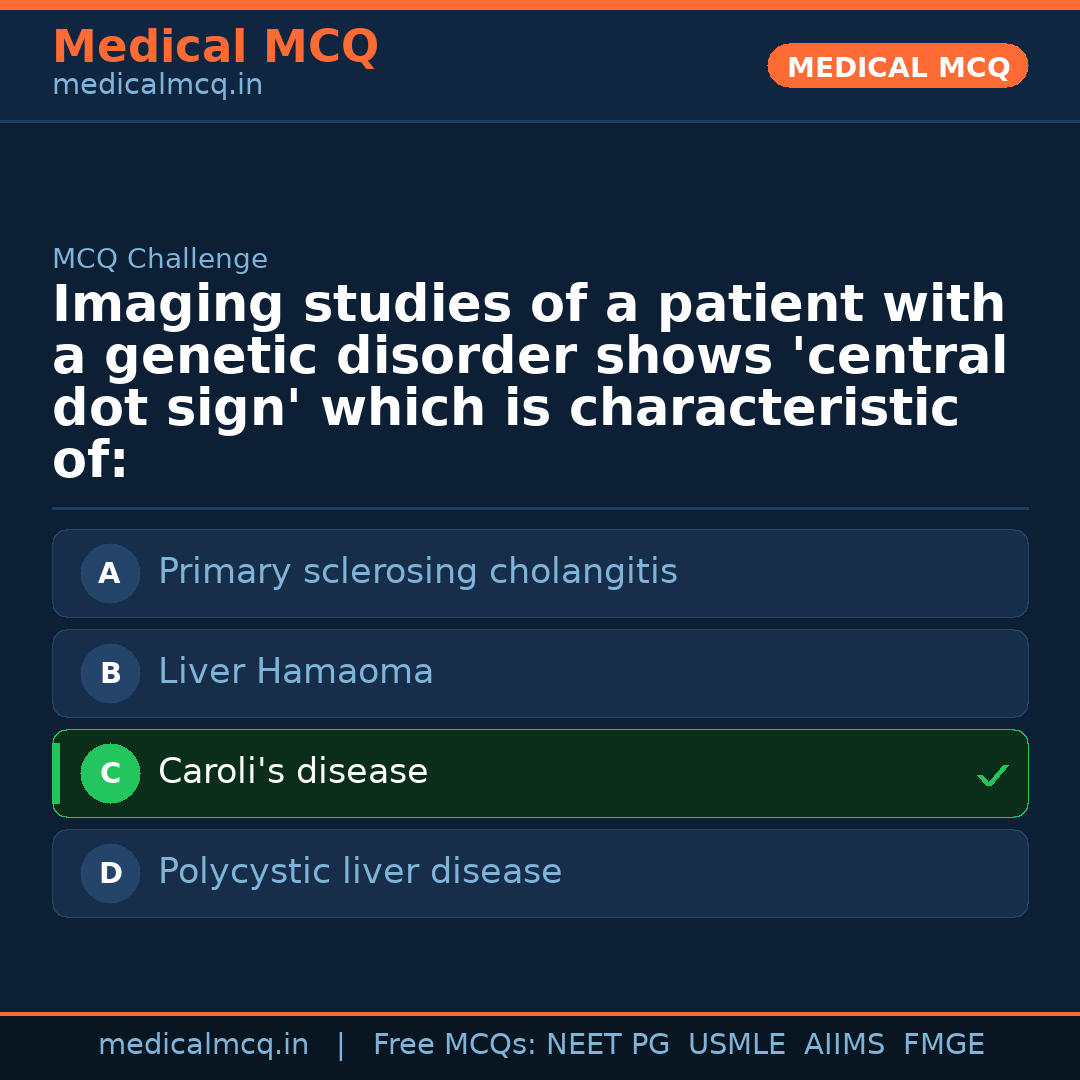Viewport: 1080px width, 1080px height.
Task: Choose Polycystic liver disease answer text
Action: pyautogui.click(x=359, y=872)
